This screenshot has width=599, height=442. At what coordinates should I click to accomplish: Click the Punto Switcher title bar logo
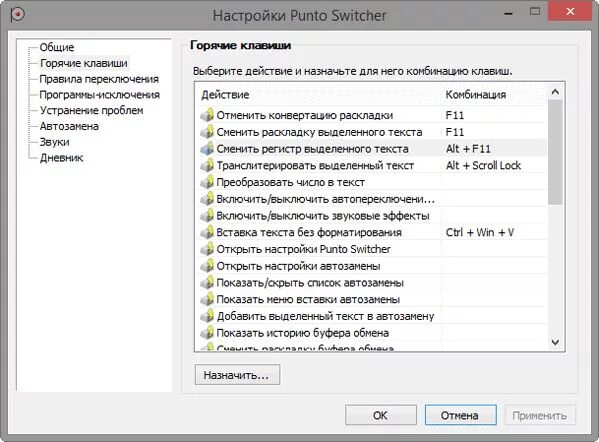(x=17, y=15)
